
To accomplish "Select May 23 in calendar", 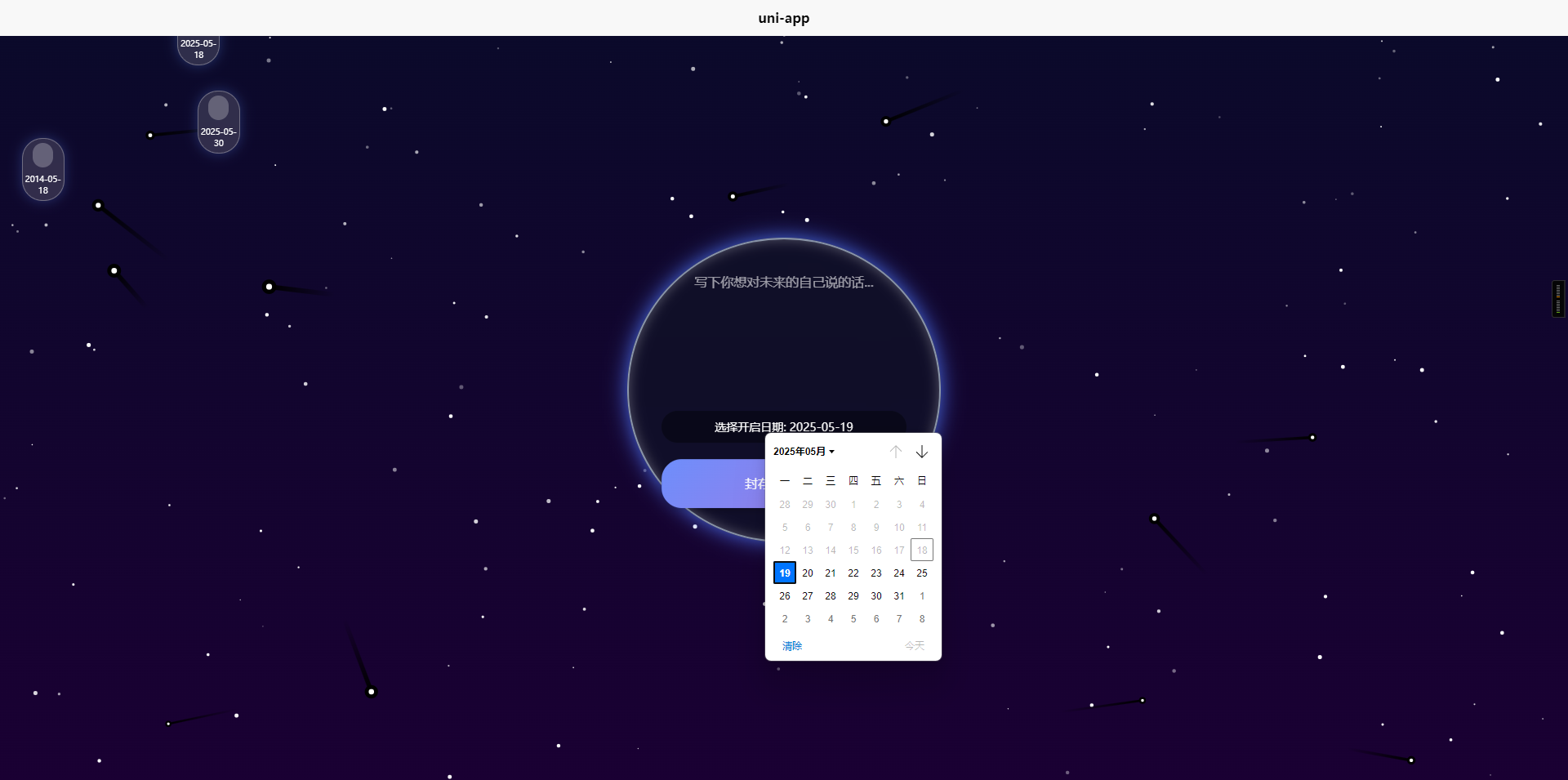I will 876,573.
